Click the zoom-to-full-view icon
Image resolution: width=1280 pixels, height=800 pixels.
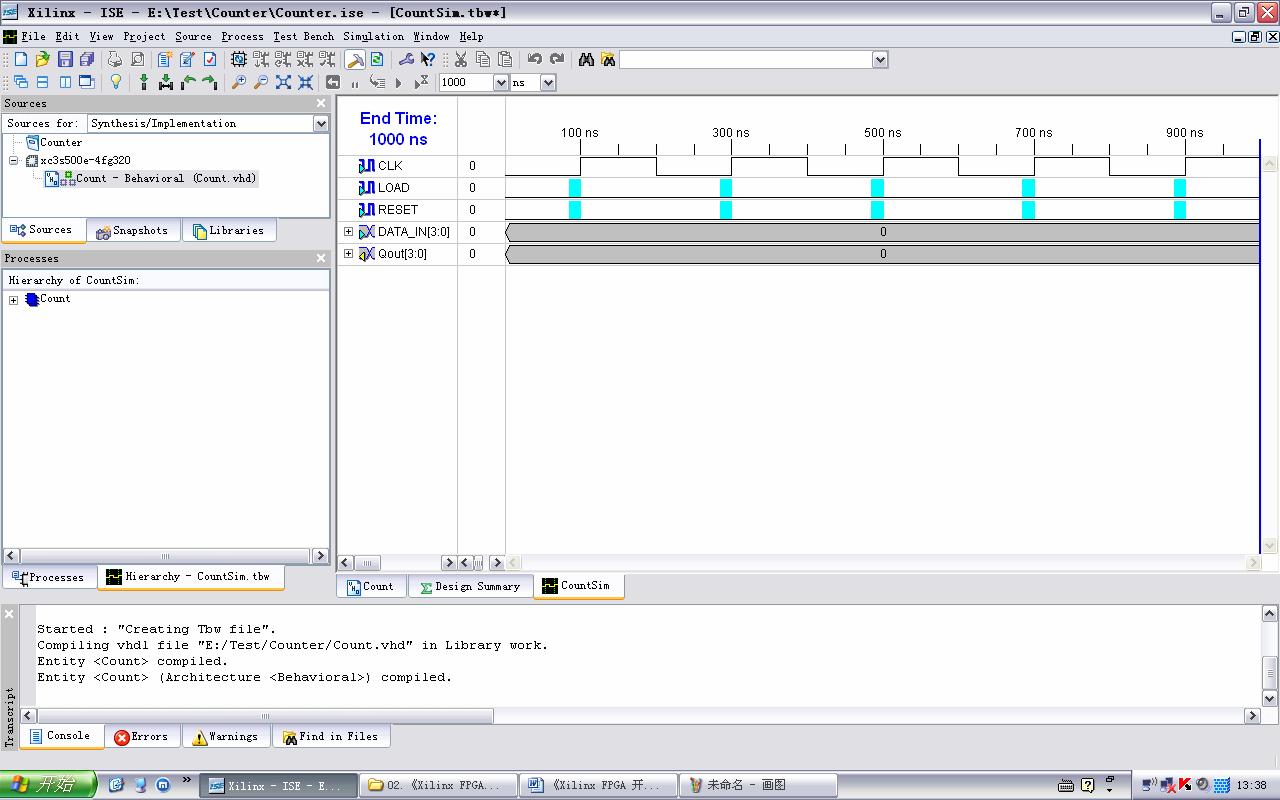point(283,82)
